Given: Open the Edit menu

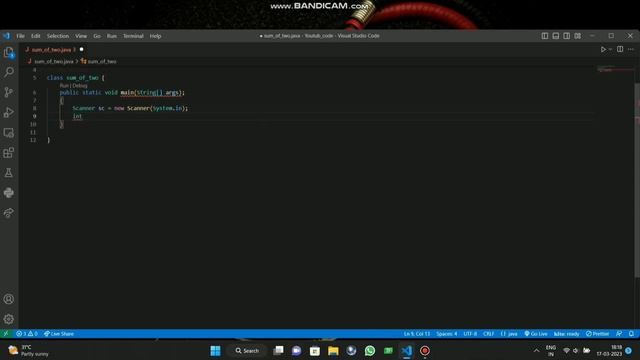Looking at the screenshot, I should pos(36,36).
